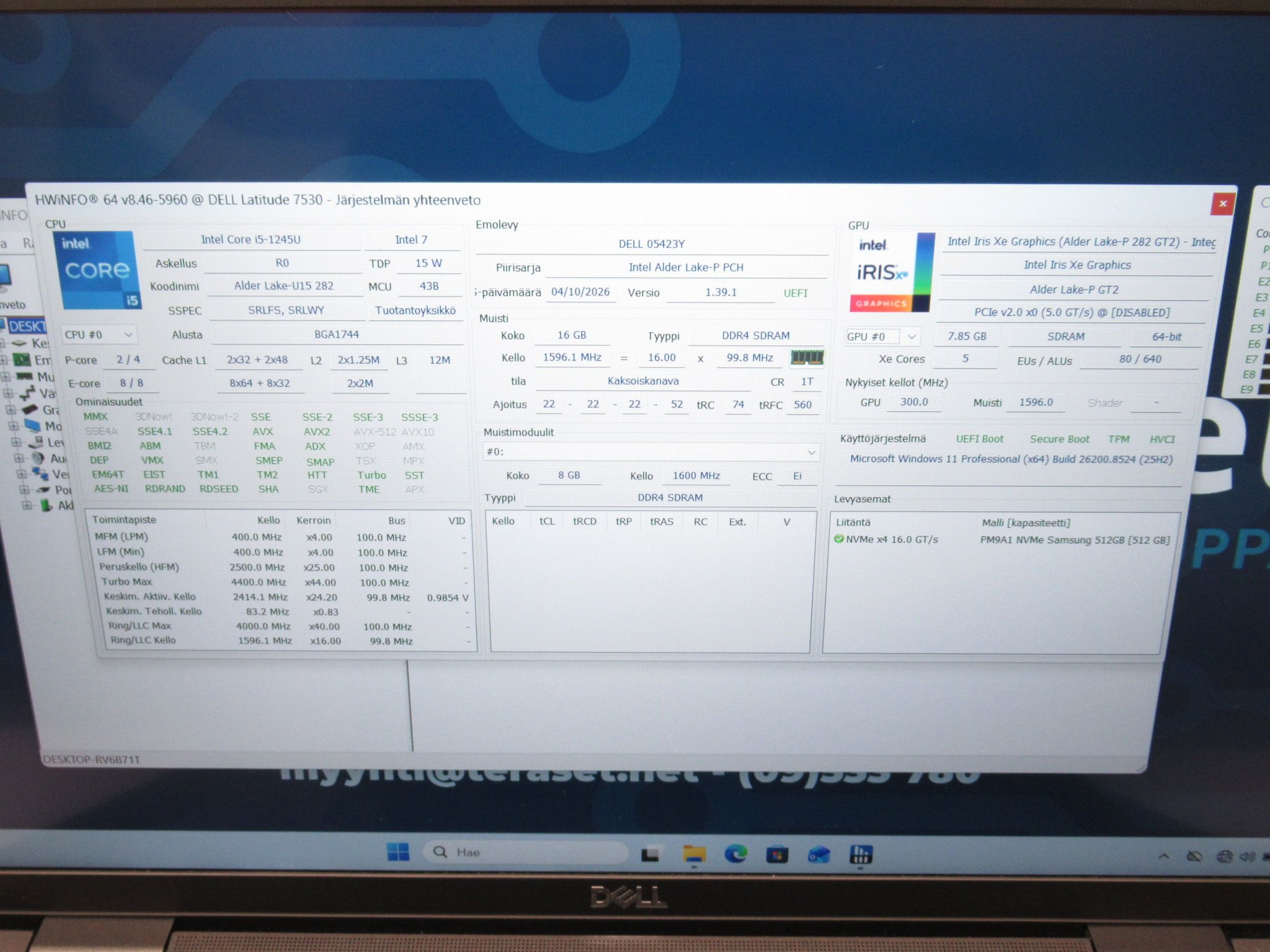1270x952 pixels.
Task: Launch Microsoft Edge from the taskbar
Action: tap(735, 854)
